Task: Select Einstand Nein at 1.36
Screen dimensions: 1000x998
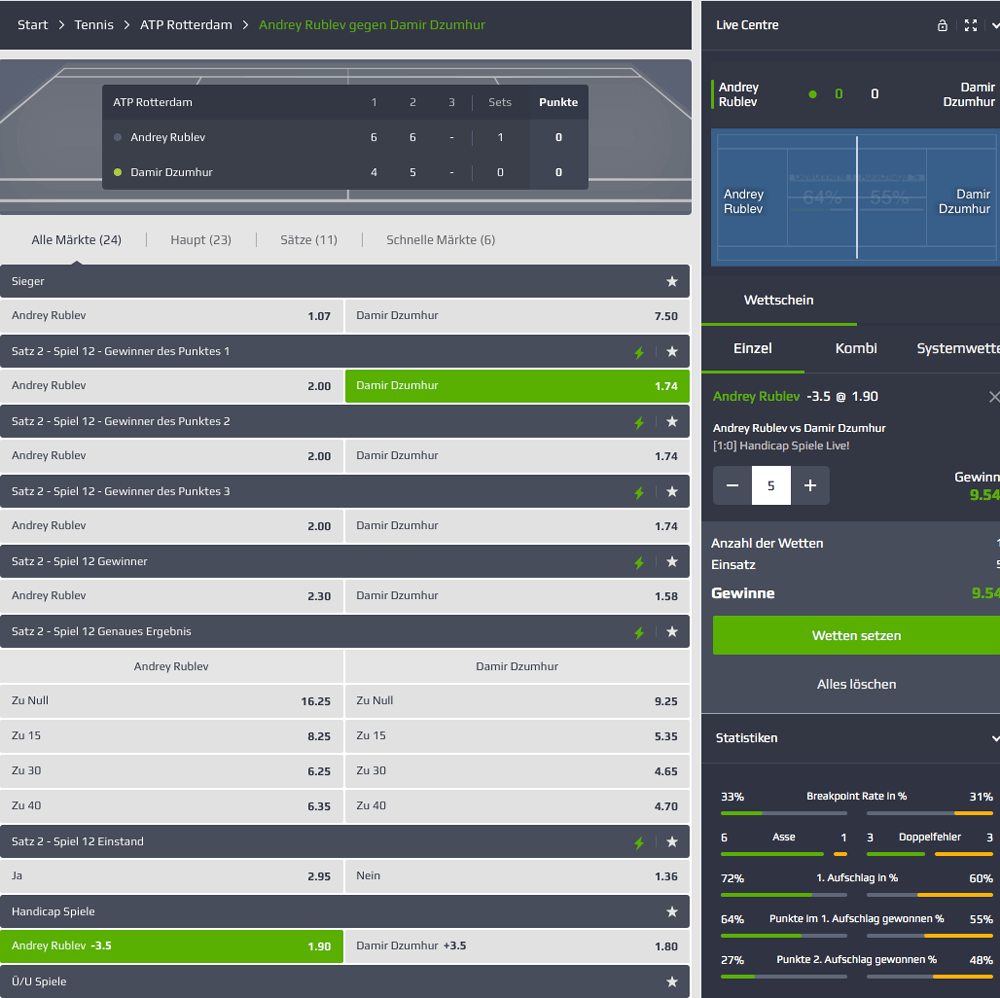Action: [517, 876]
